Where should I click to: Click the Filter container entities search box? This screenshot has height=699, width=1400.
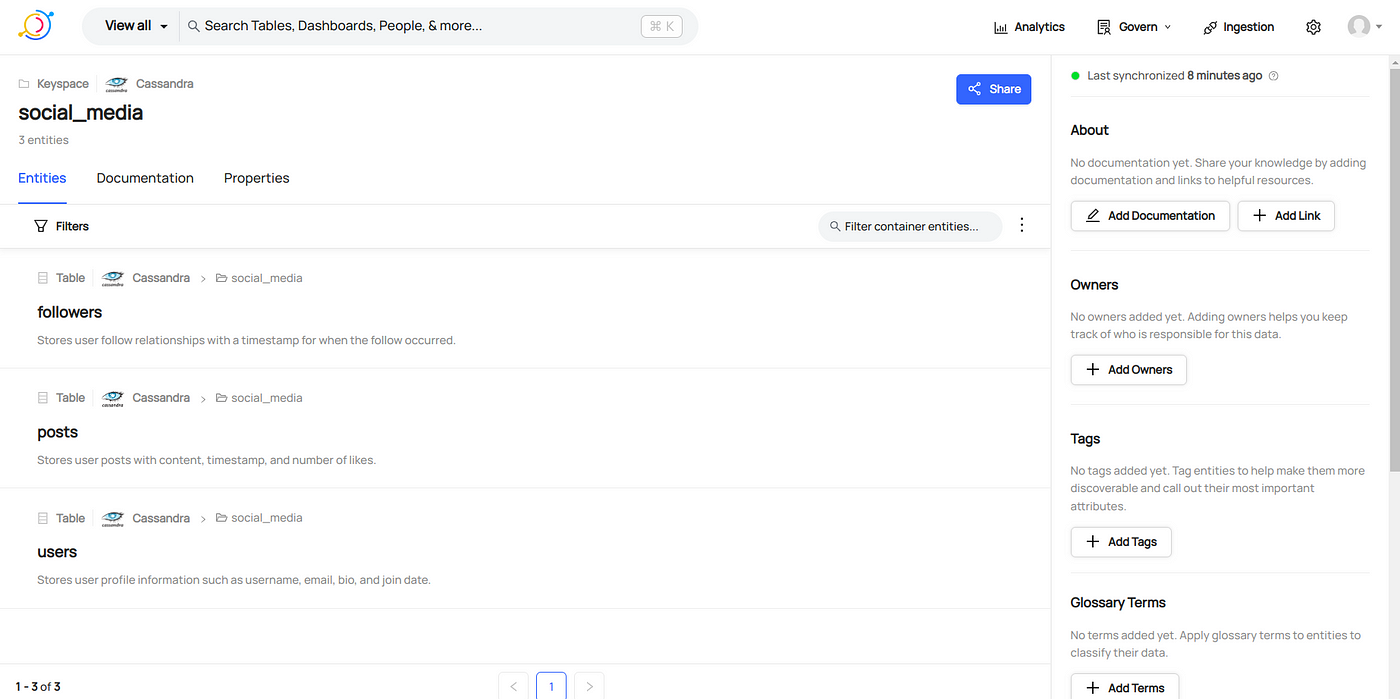[911, 226]
